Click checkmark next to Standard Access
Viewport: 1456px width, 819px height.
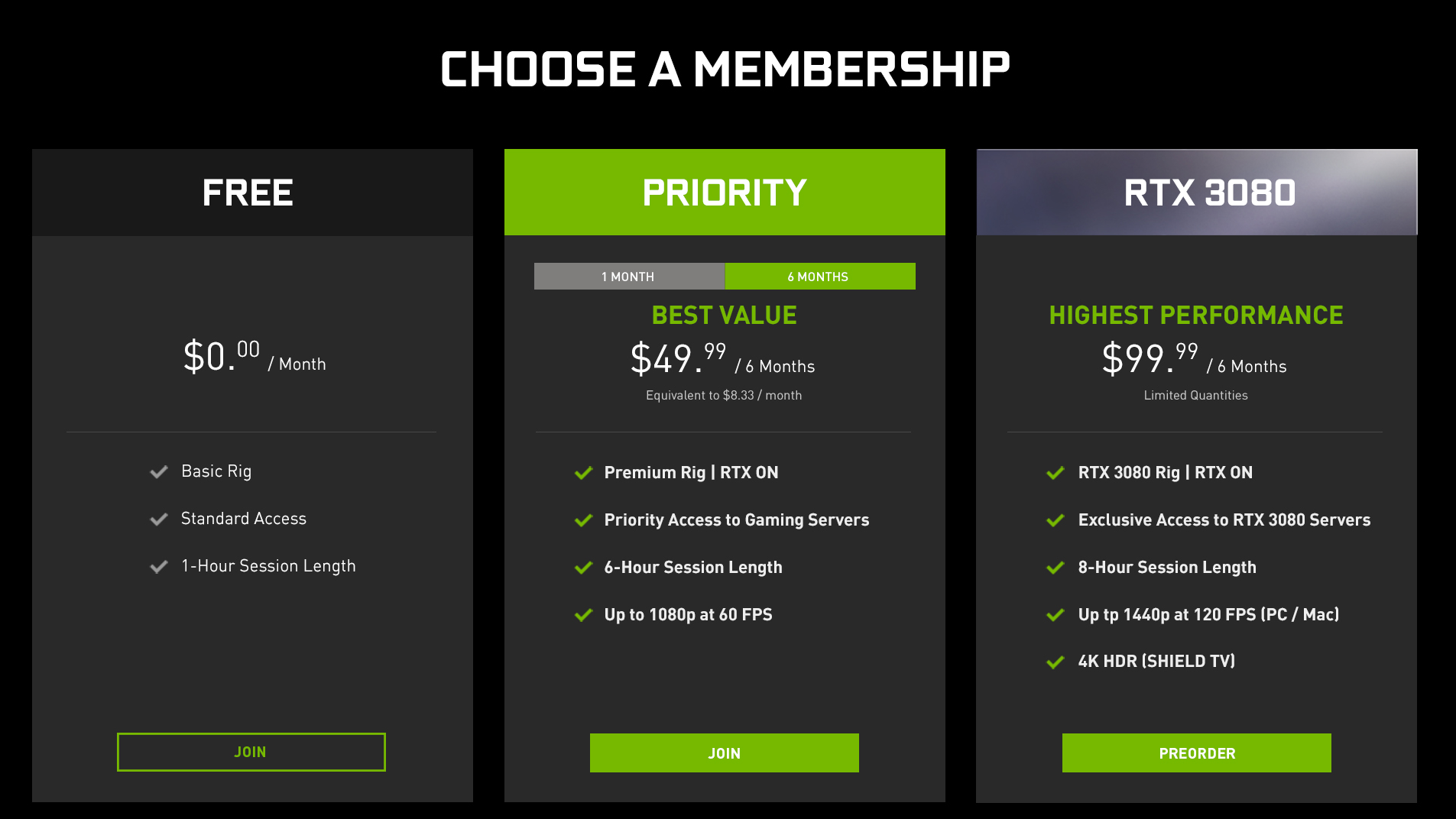click(x=159, y=520)
